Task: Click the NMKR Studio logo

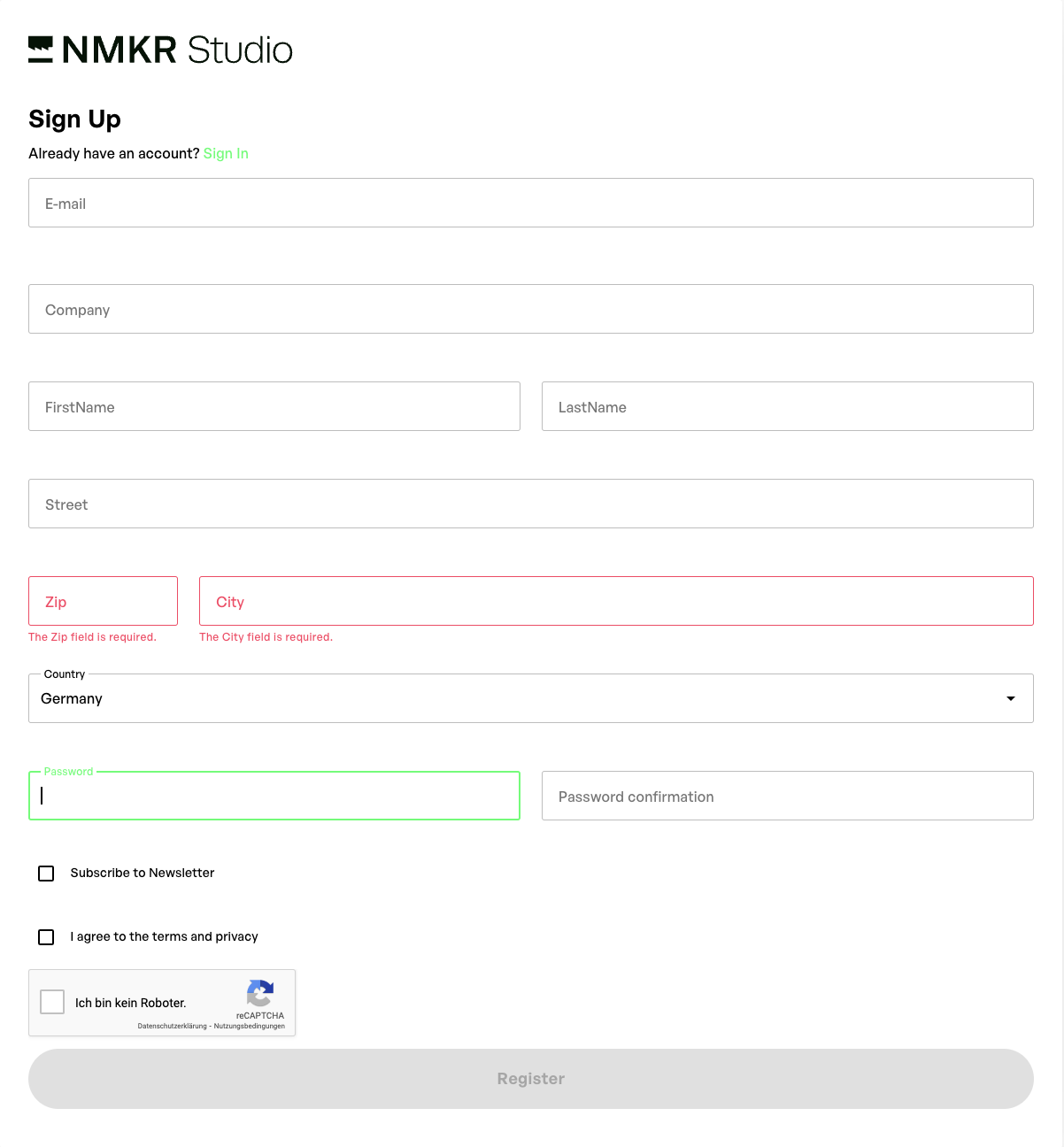Action: point(160,50)
